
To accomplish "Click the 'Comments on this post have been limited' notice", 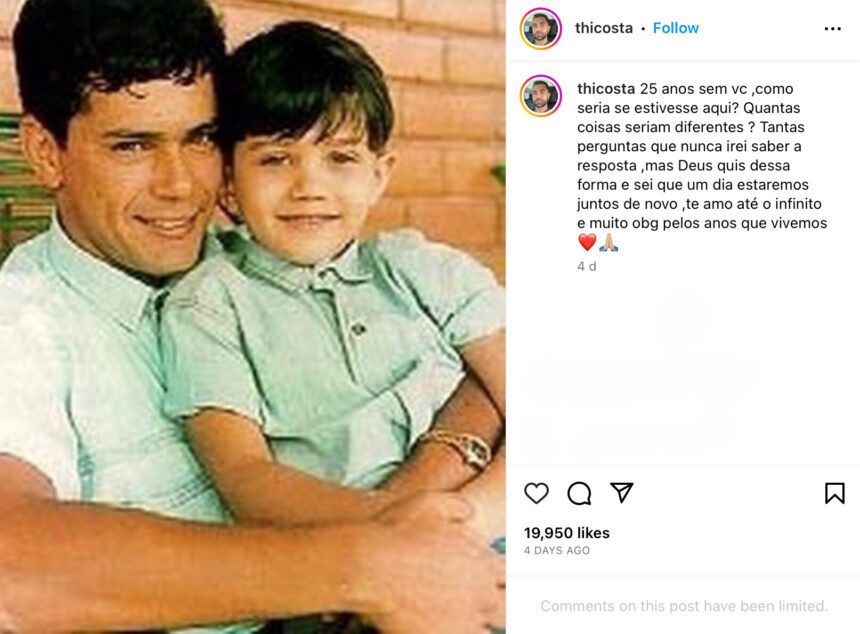I will point(684,606).
